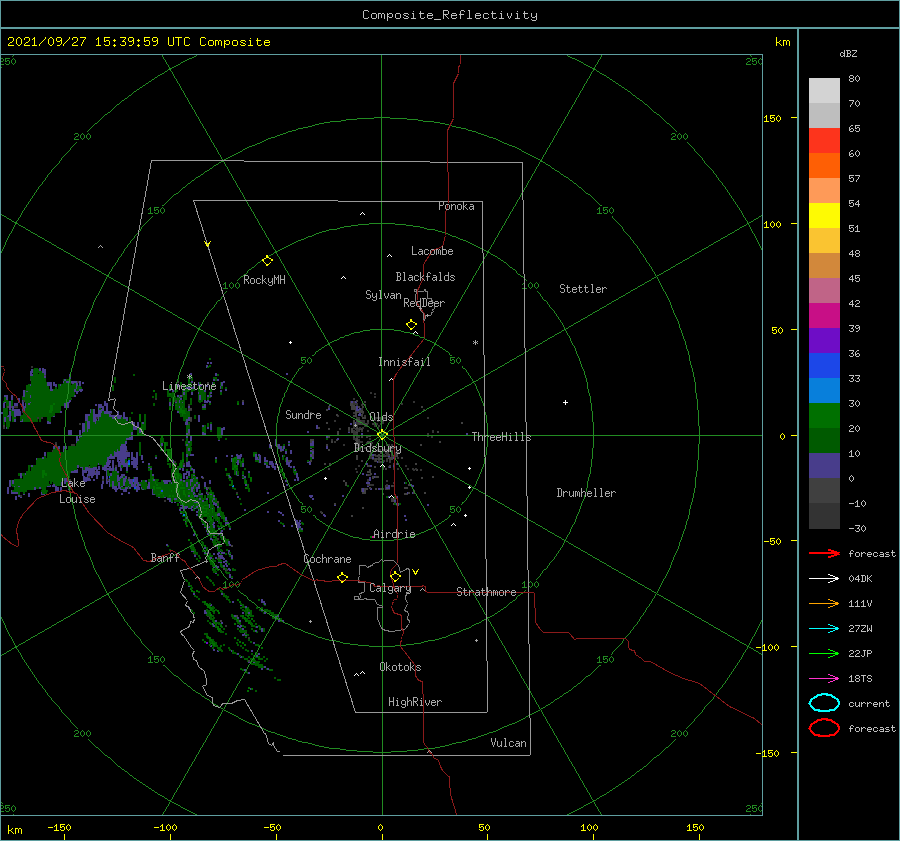Click the Didsbury map label
The image size is (900, 841).
(378, 448)
